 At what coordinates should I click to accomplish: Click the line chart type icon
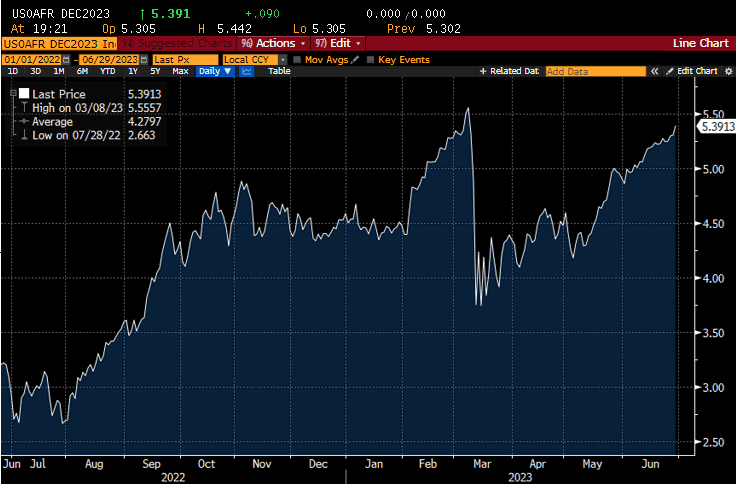[245, 72]
